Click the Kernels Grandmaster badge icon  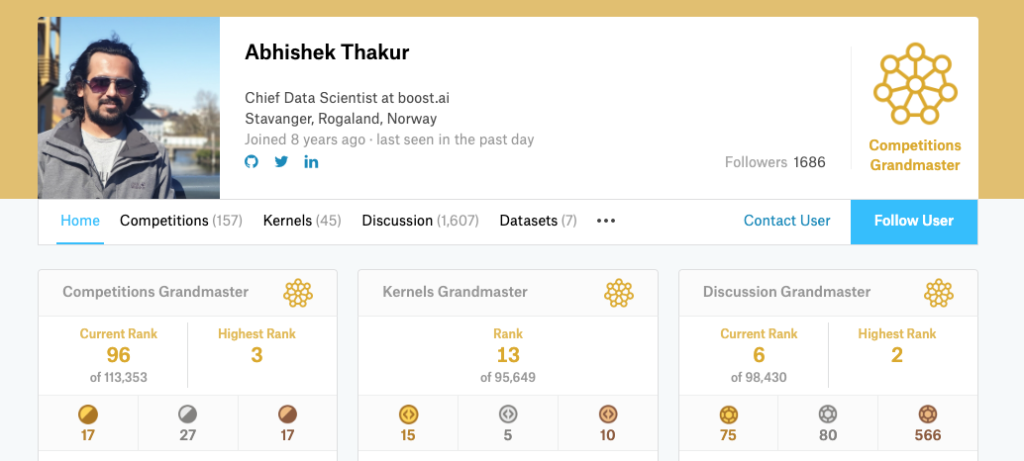tap(618, 293)
